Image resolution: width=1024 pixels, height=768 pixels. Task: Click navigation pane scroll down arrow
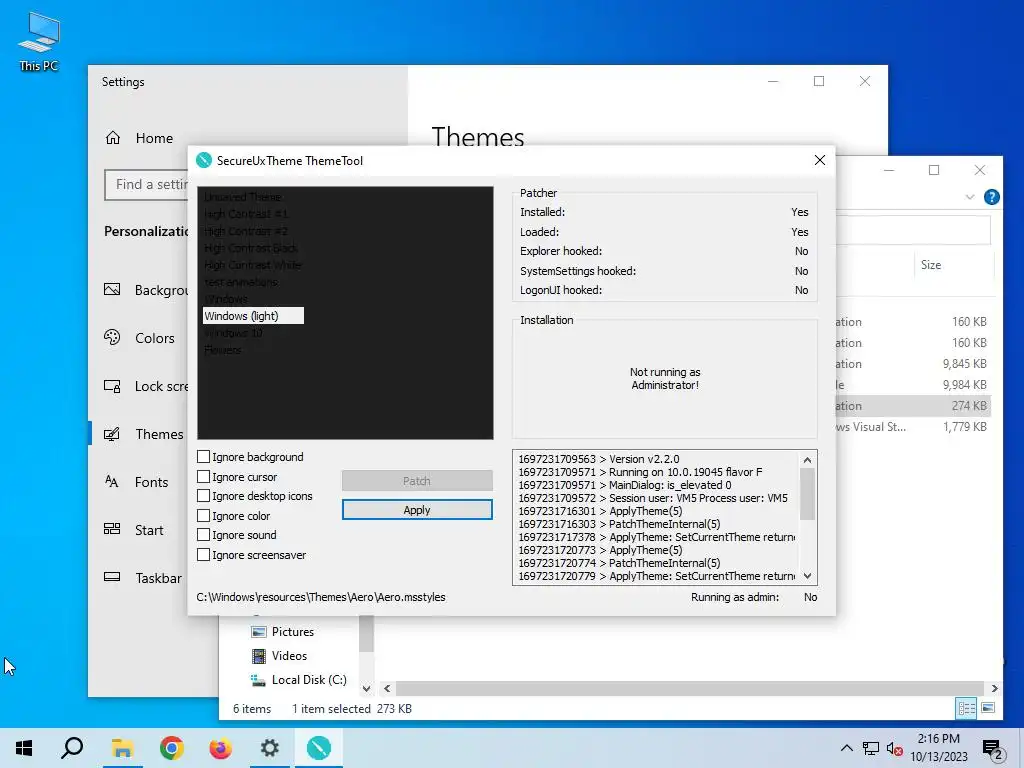click(x=366, y=688)
